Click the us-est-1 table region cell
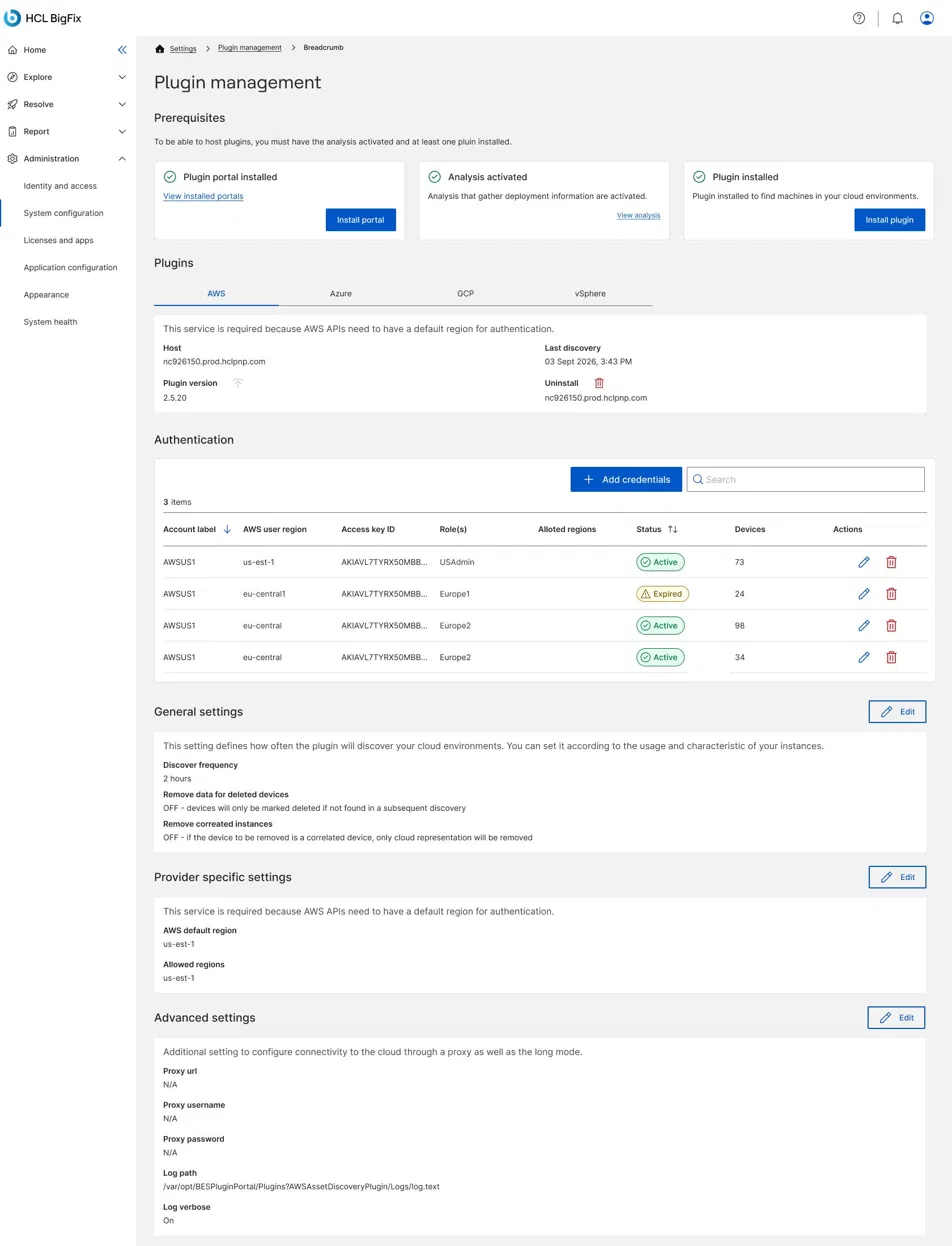Viewport: 952px width, 1246px height. [x=258, y=562]
